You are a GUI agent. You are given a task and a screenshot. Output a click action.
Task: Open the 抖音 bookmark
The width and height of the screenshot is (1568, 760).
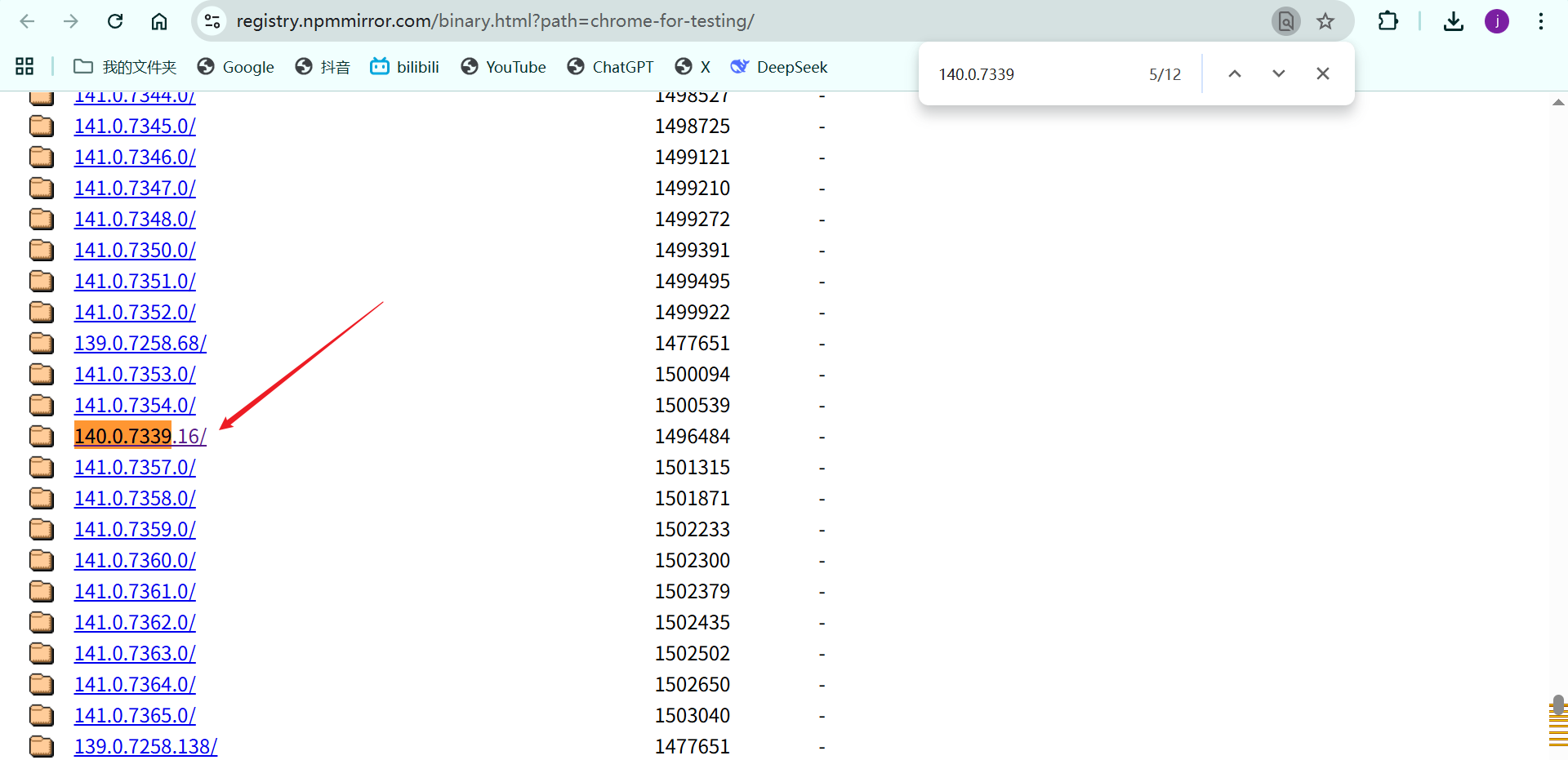pos(323,67)
